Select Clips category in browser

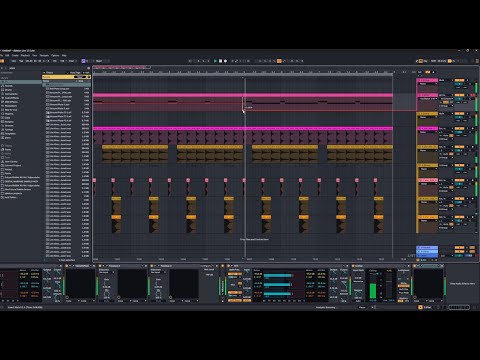click(8, 118)
